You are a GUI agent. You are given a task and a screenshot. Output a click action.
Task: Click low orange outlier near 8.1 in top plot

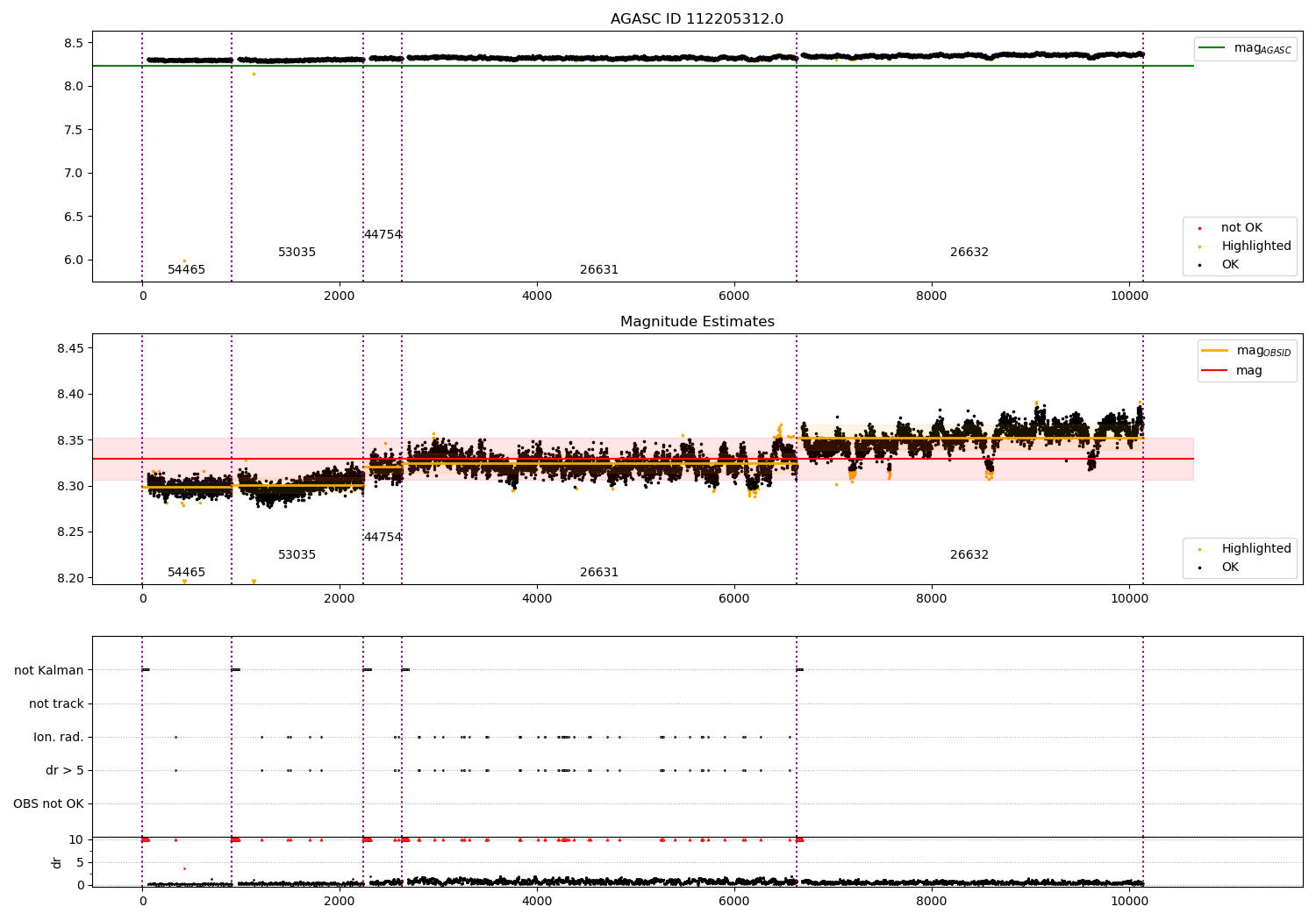point(254,75)
